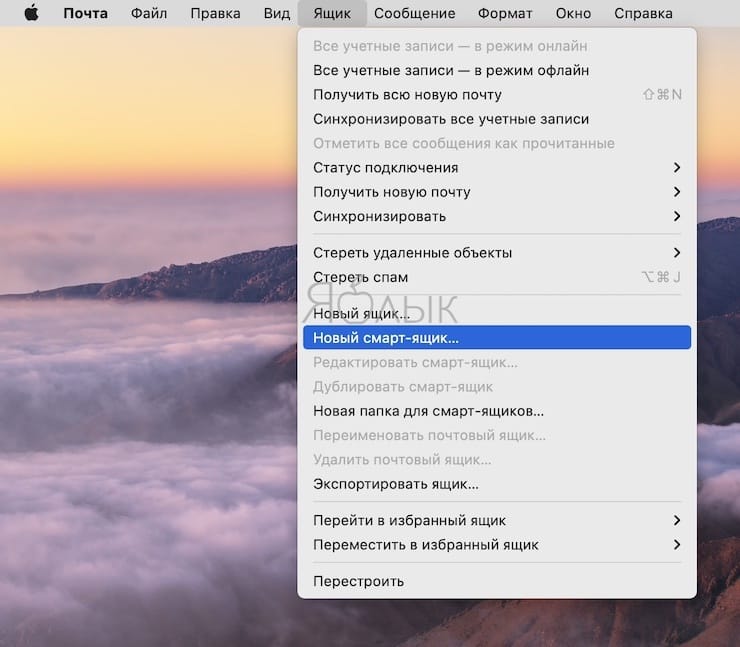Close the open Ящик menu in menu bar

click(x=332, y=13)
